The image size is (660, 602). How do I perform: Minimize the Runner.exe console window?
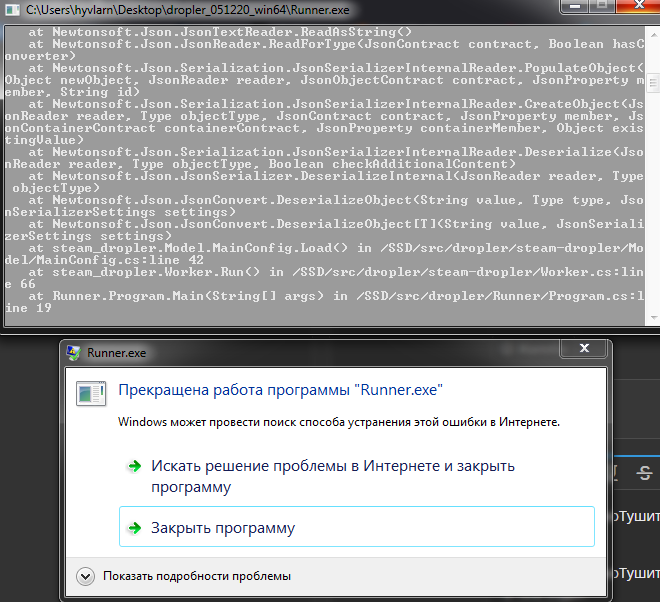[x=575, y=6]
